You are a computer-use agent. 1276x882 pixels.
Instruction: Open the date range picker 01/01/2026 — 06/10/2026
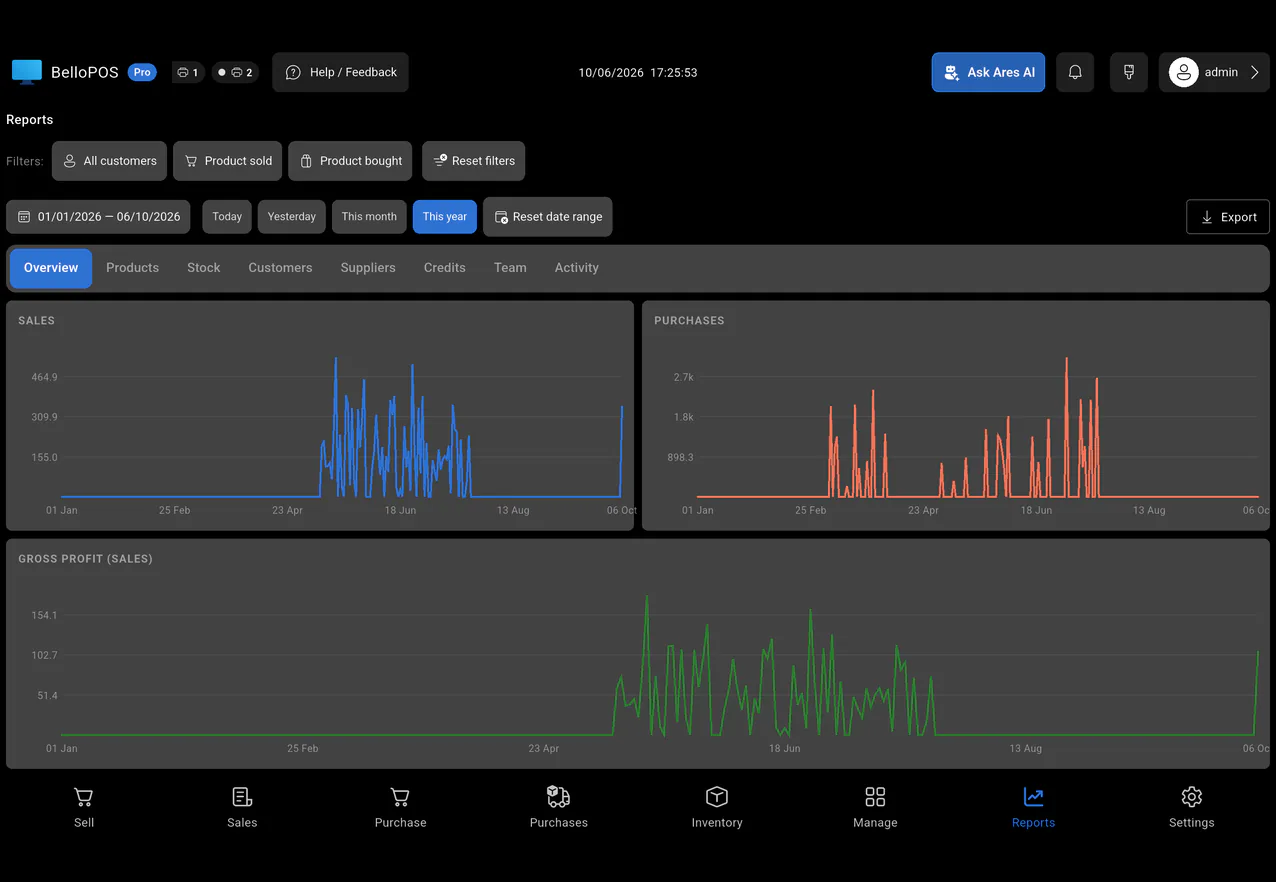tap(99, 217)
